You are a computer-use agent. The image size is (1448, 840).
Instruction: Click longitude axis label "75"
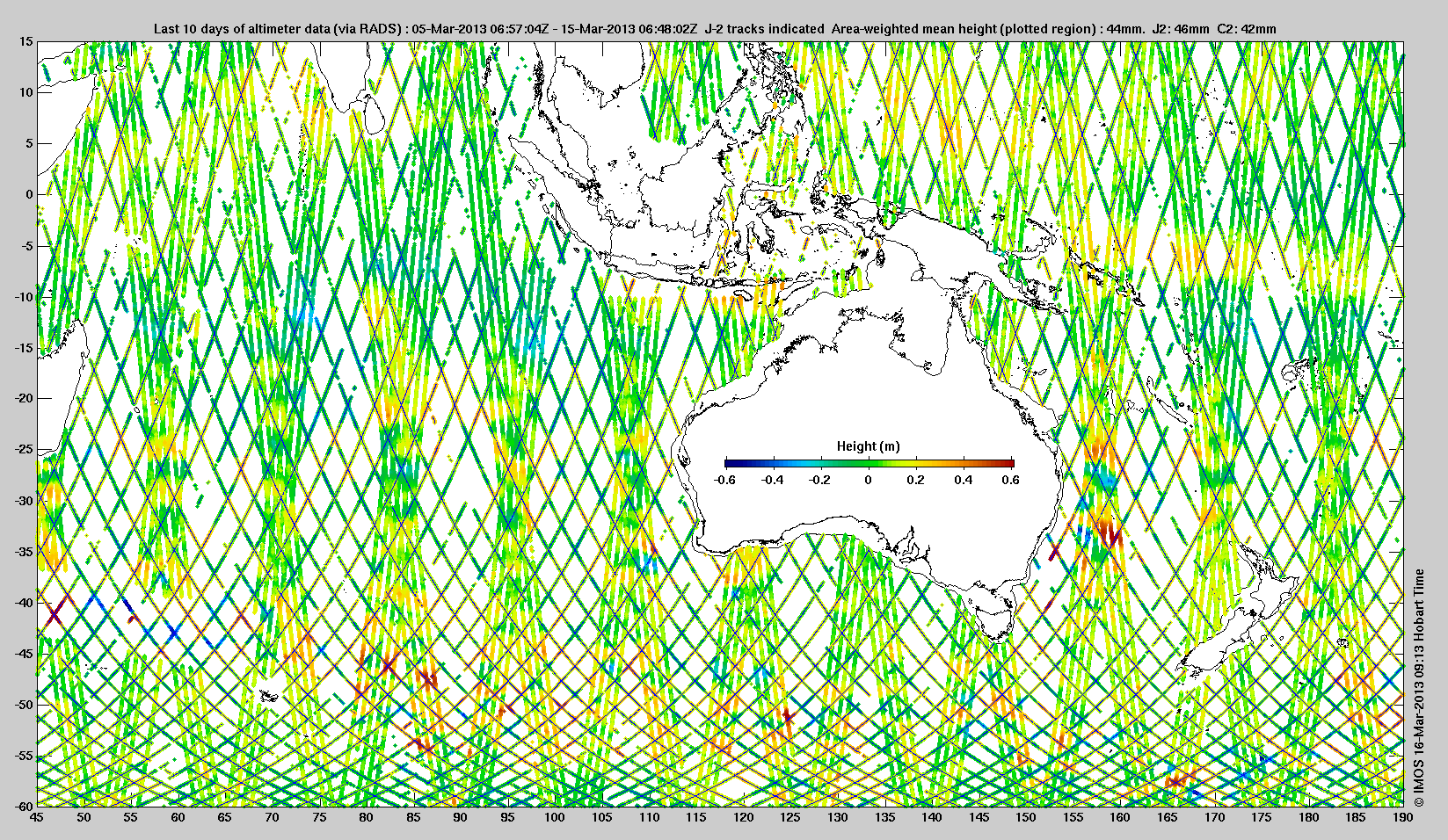click(319, 817)
